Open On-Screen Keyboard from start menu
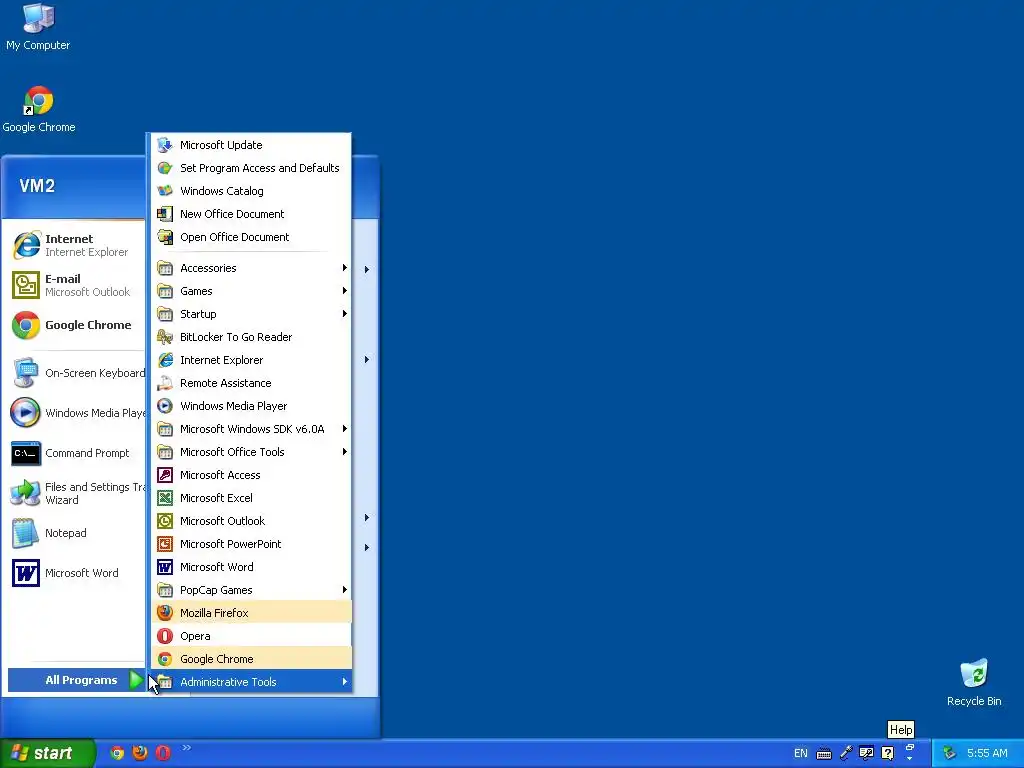The width and height of the screenshot is (1024, 768). point(77,373)
